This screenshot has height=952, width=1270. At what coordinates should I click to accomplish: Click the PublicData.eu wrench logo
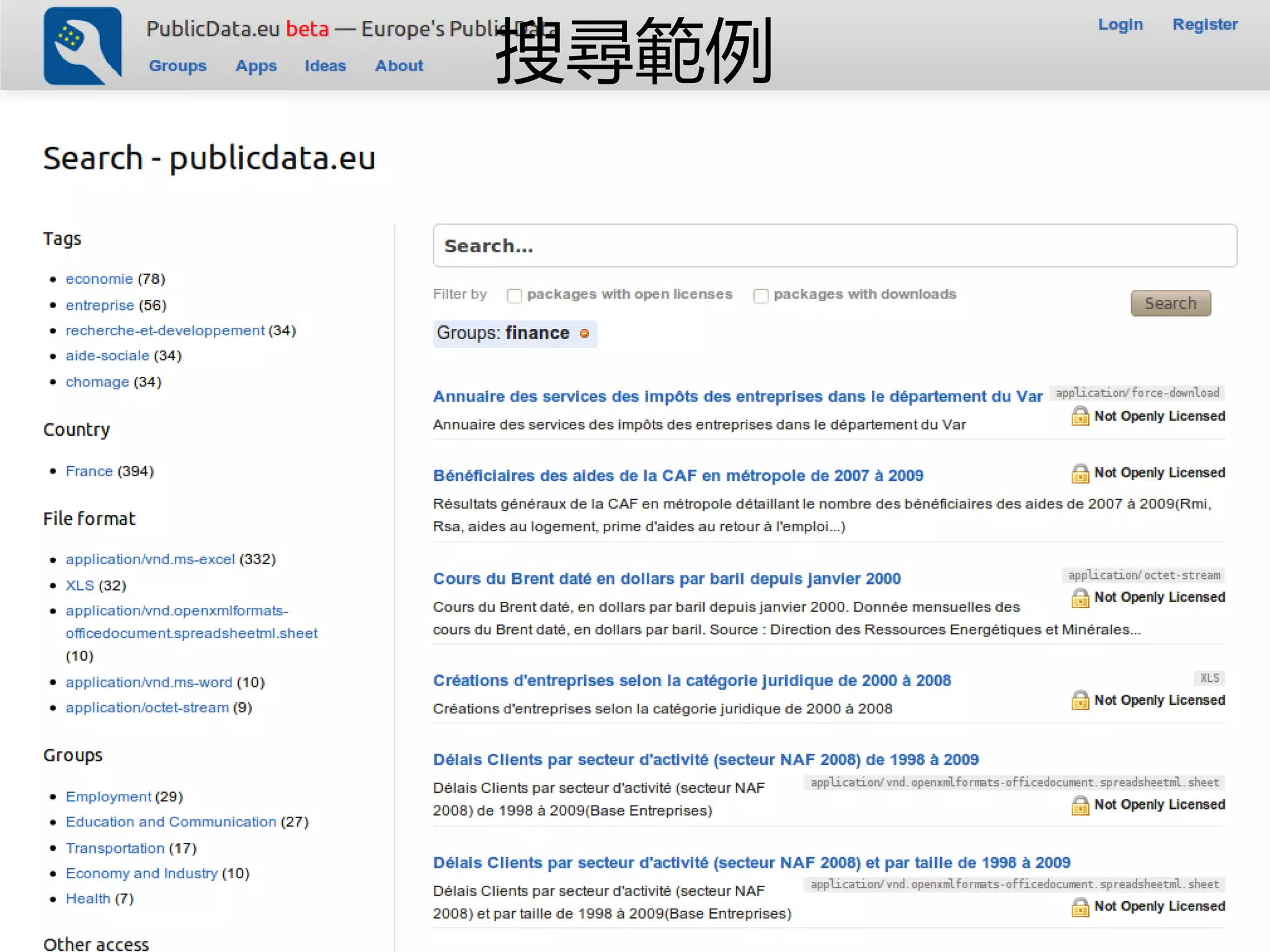(x=82, y=46)
